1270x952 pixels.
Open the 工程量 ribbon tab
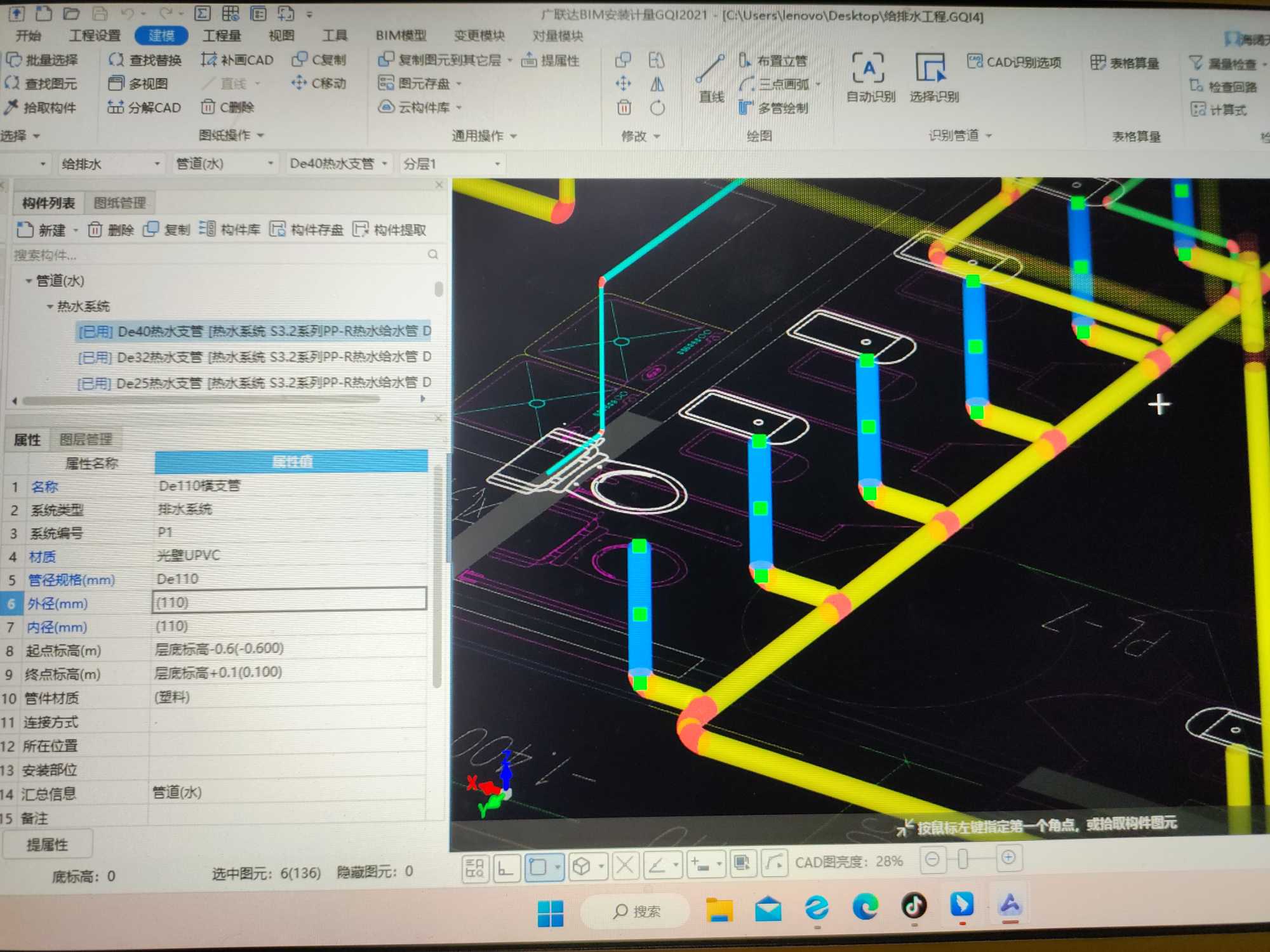222,36
